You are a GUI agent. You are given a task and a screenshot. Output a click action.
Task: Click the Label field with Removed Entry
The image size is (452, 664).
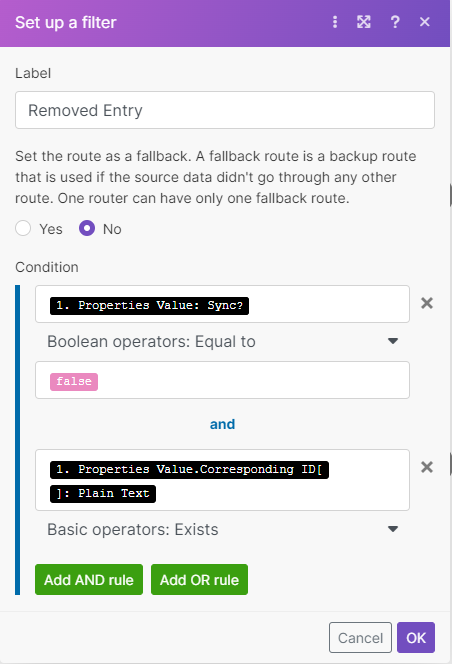pos(225,110)
